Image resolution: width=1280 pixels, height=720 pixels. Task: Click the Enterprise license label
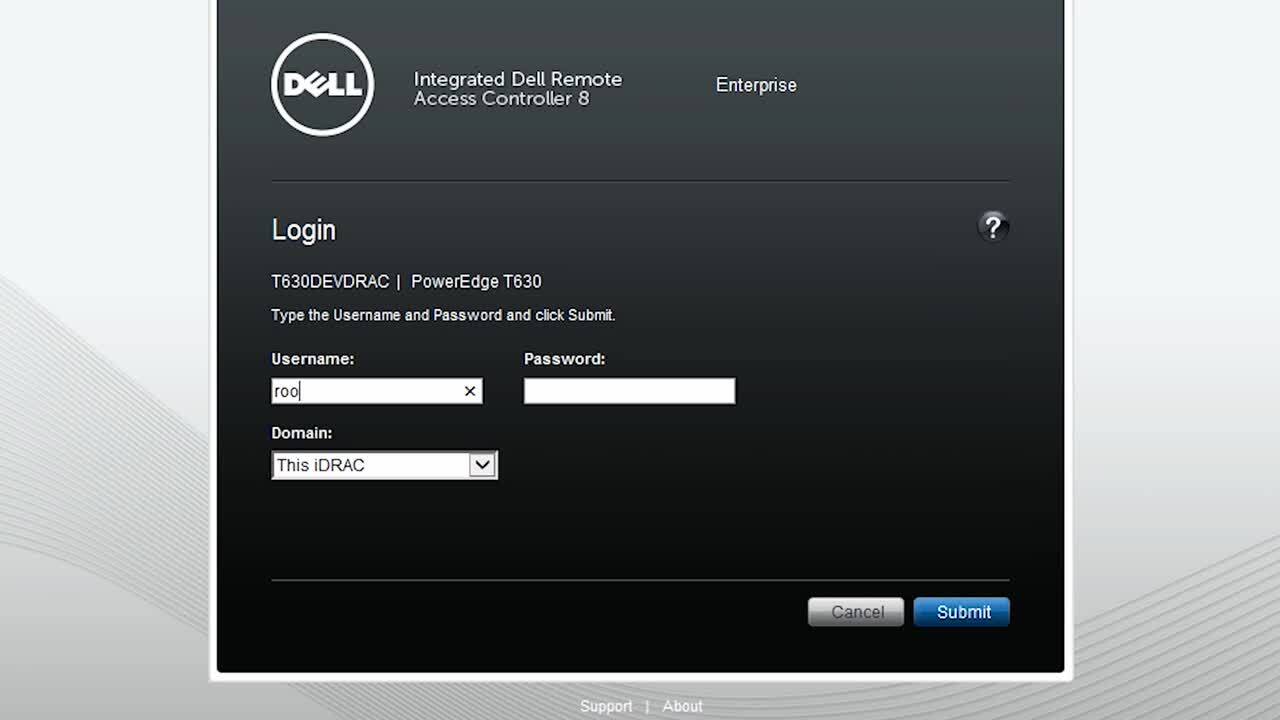point(756,85)
